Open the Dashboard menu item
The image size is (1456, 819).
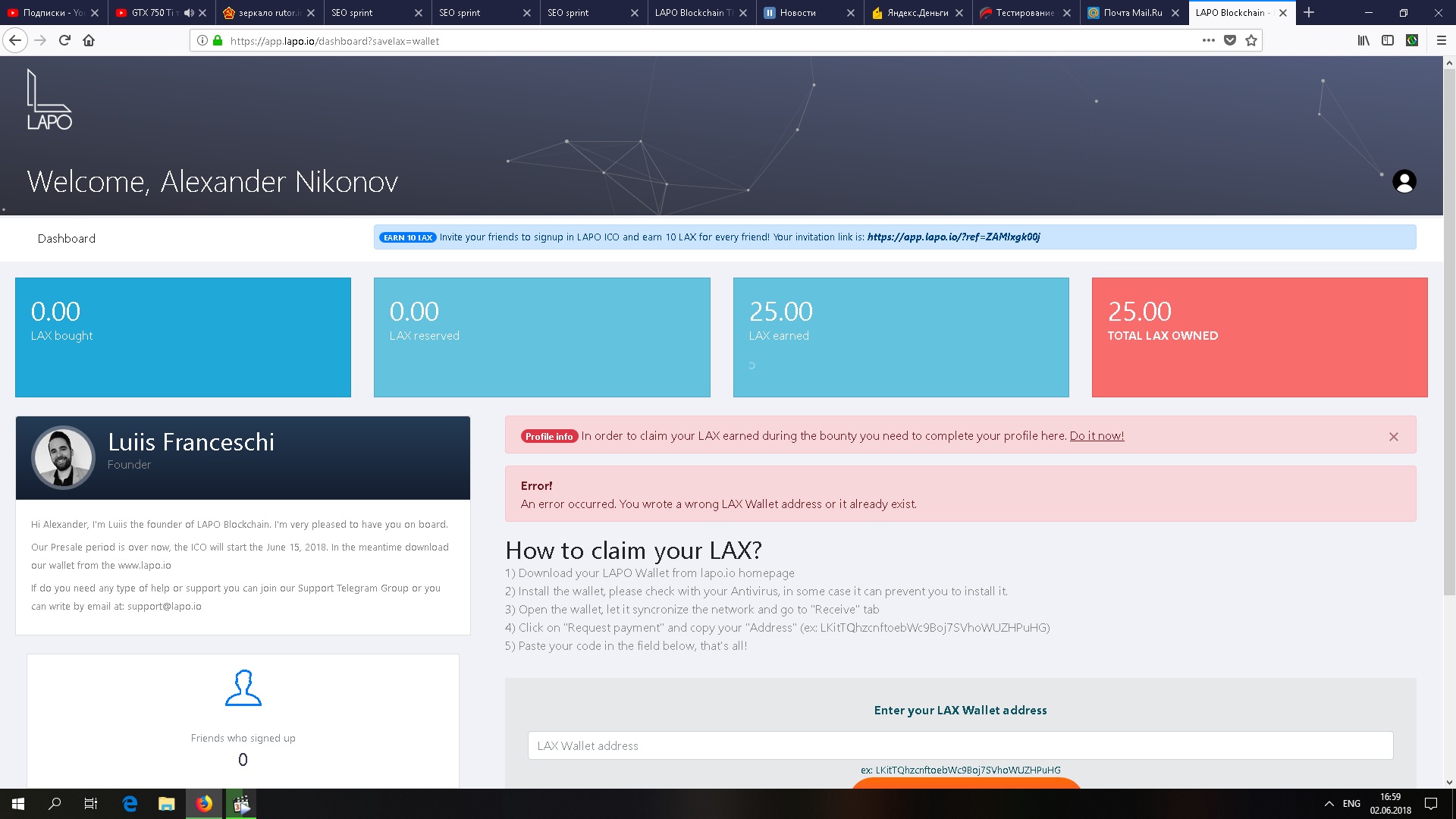click(67, 239)
